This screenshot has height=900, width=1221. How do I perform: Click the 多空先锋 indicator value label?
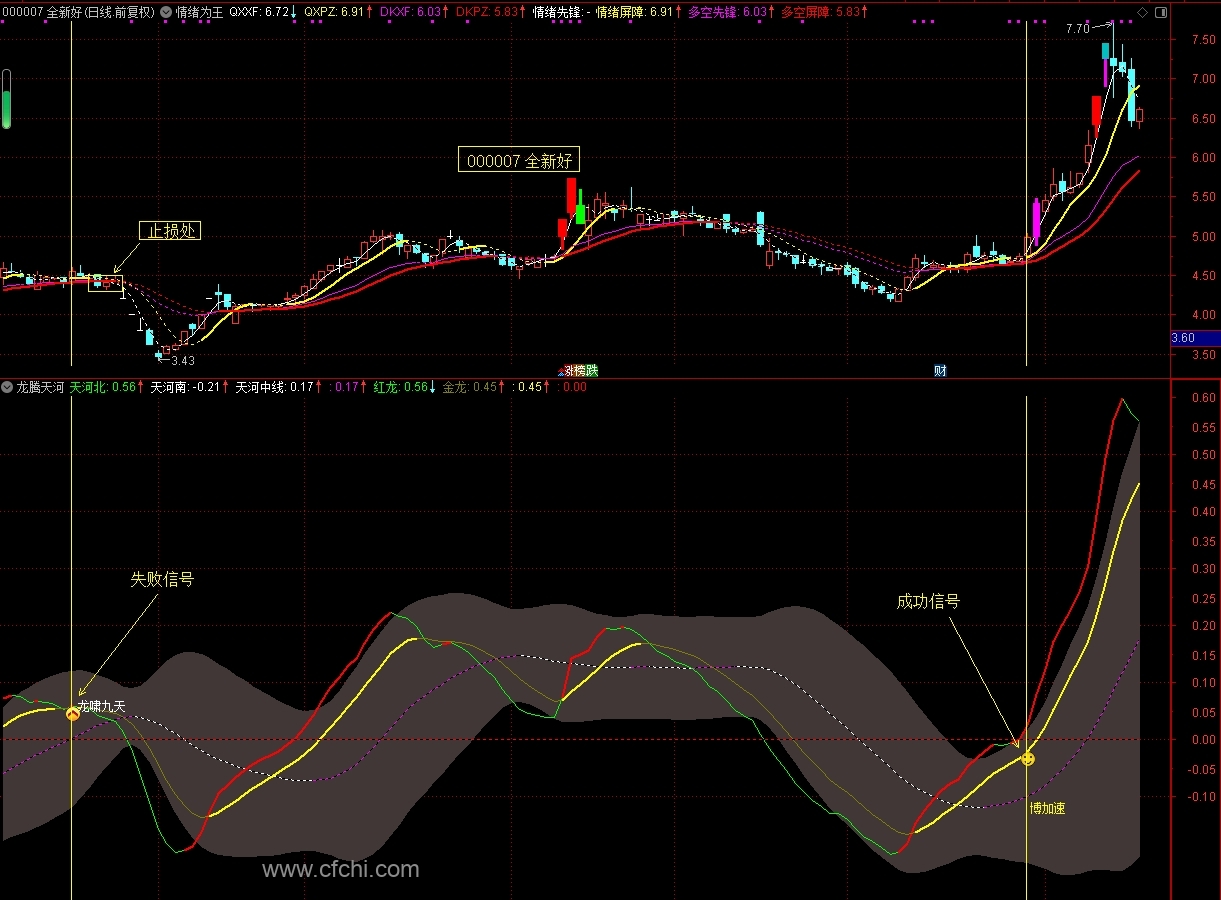coord(727,13)
